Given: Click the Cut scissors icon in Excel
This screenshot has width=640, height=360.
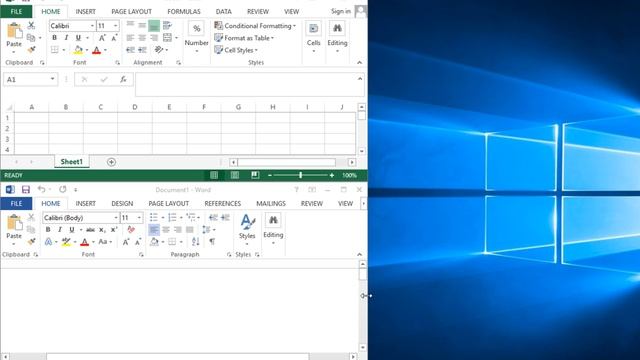Looking at the screenshot, I should [31, 26].
